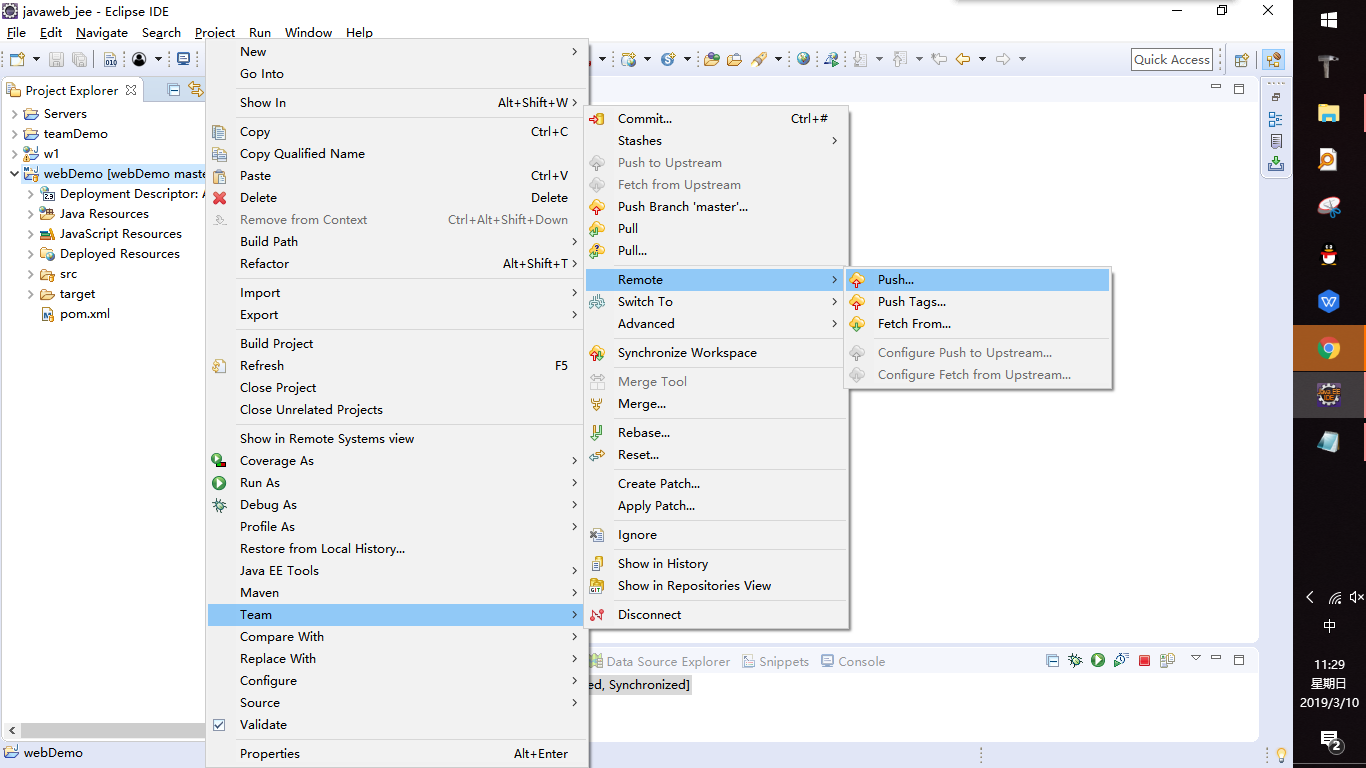The width and height of the screenshot is (1366, 768).
Task: Switch to the Data Source Explorer tab
Action: (x=660, y=661)
